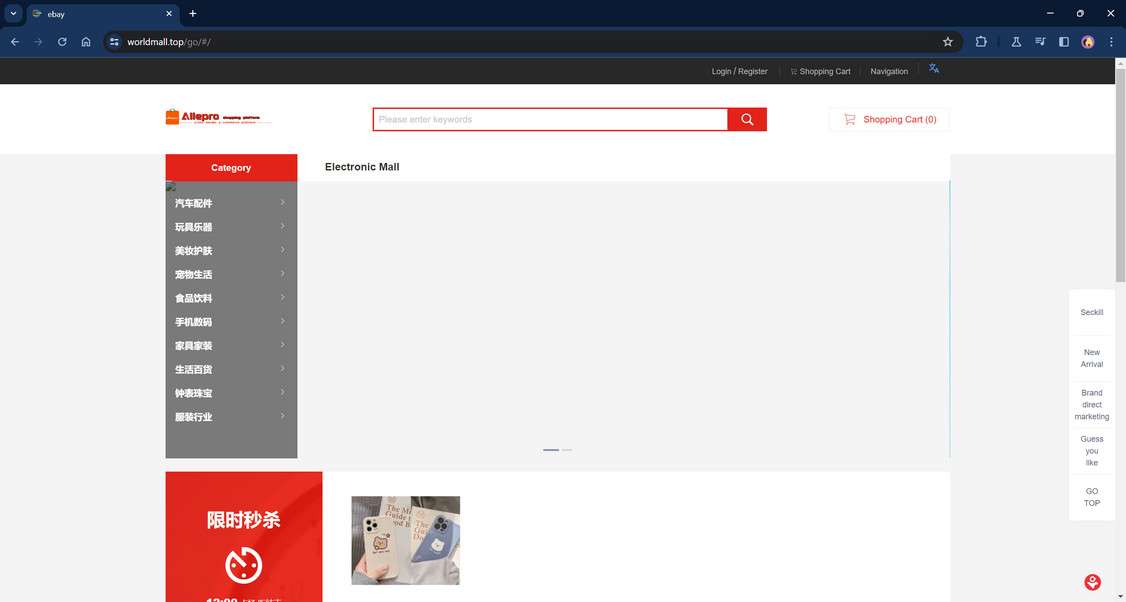Select the first carousel slide indicator

coord(551,450)
